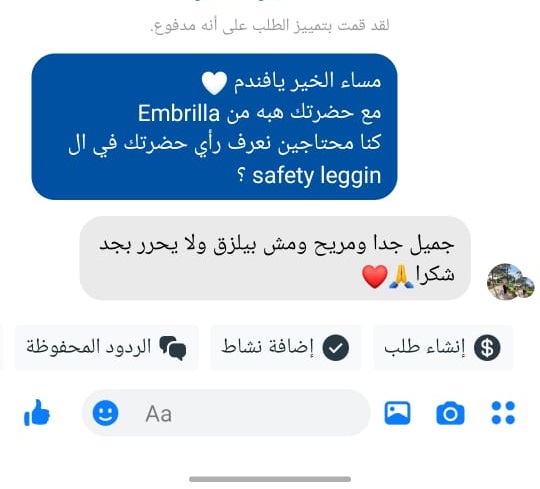Open the sender's profile picture
Screen dimensions: 540x489
click(510, 282)
